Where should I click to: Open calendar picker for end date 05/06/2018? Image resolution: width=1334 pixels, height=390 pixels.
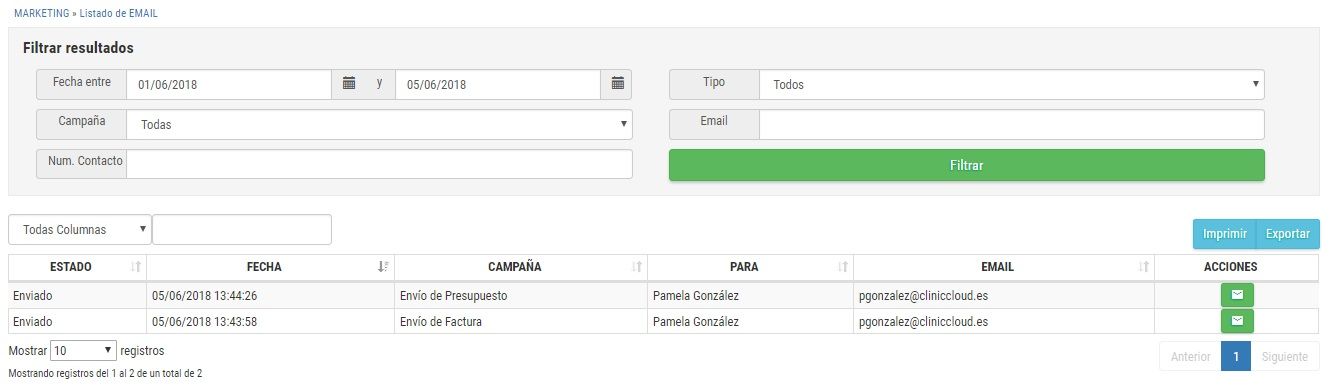[x=617, y=84]
